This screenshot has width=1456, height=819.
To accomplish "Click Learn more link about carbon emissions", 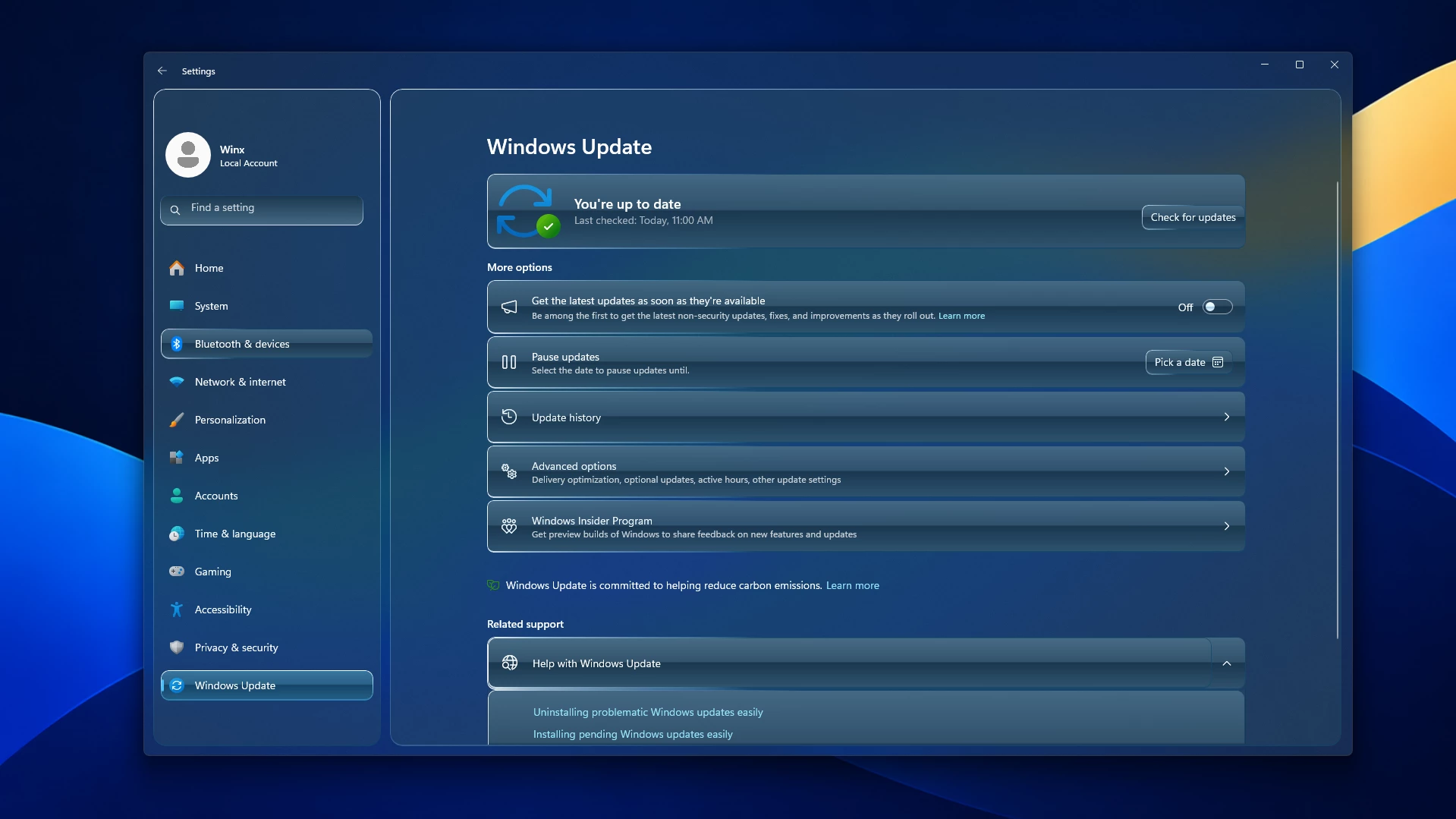I will coord(852,585).
